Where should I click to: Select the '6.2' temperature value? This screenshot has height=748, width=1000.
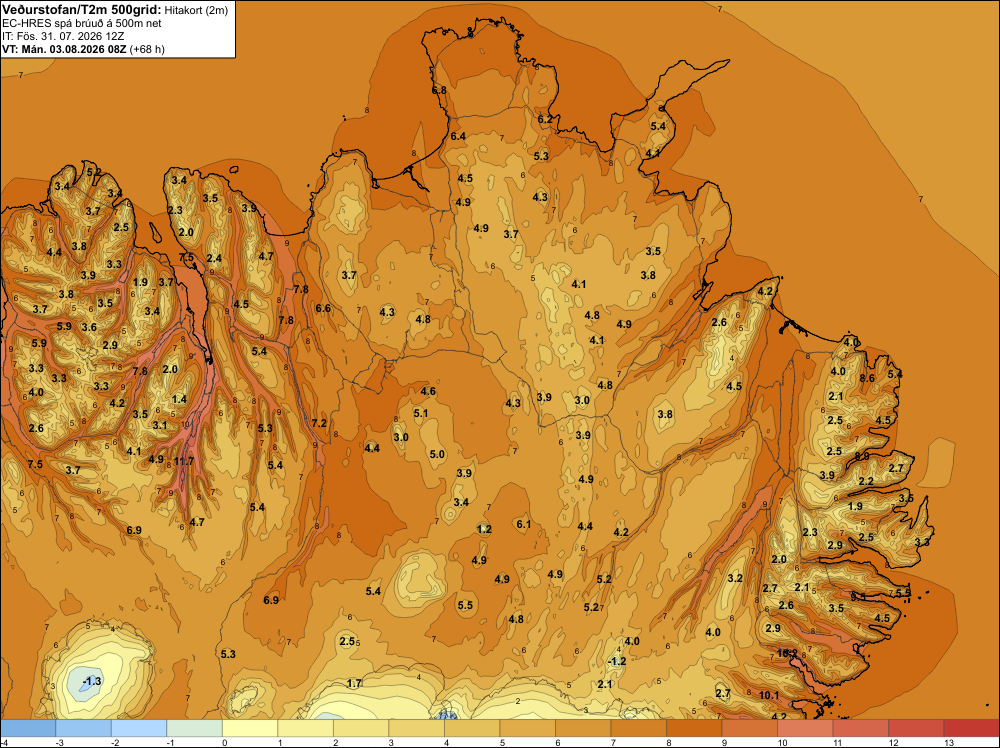[545, 119]
